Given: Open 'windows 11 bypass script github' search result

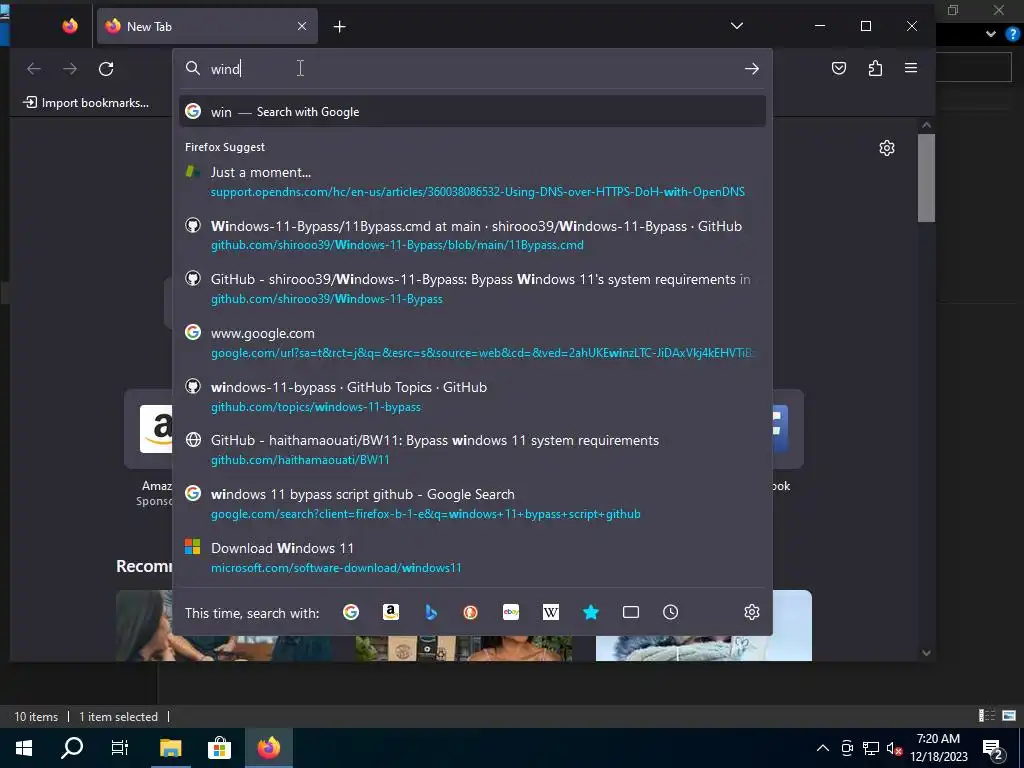Looking at the screenshot, I should click(472, 504).
